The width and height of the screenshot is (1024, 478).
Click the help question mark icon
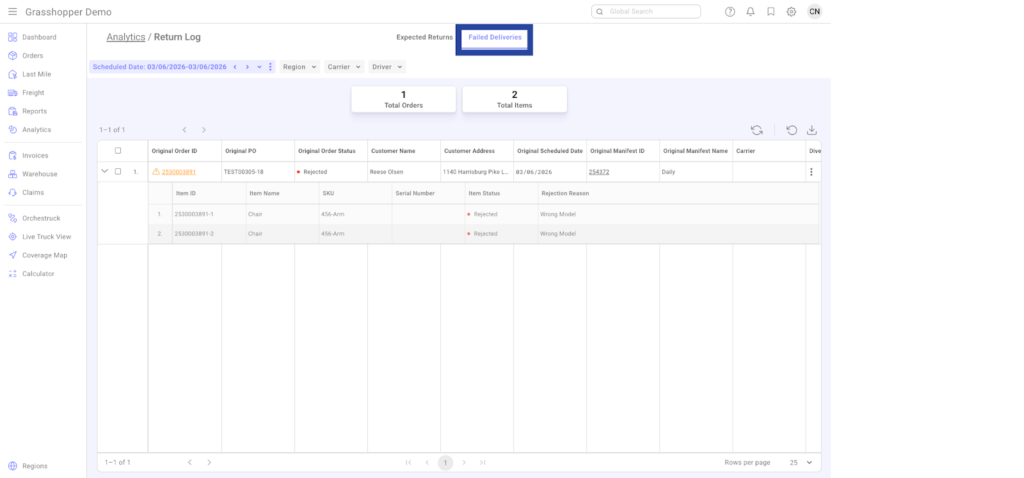729,12
